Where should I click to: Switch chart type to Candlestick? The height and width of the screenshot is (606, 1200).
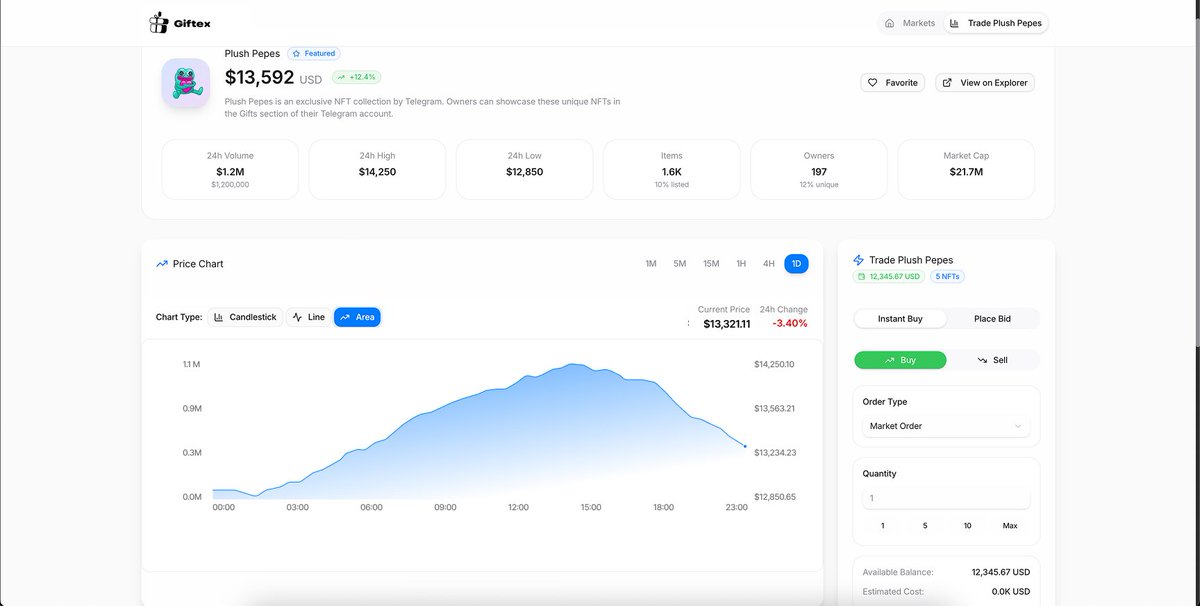coord(244,316)
